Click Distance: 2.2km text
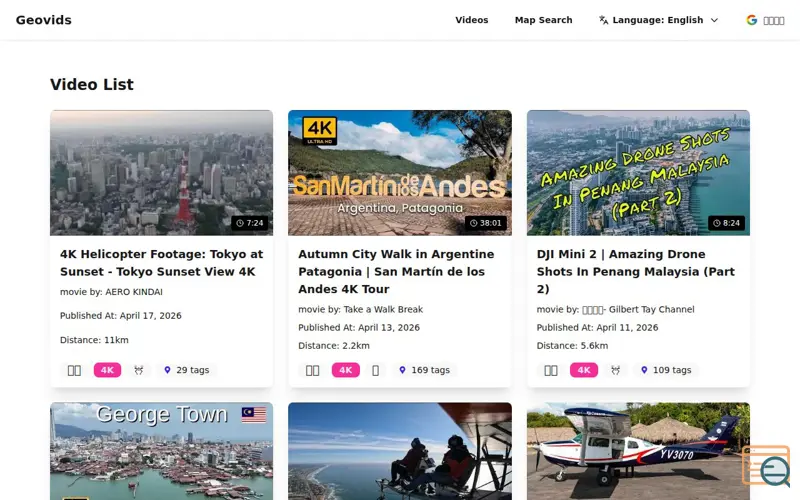 pos(334,345)
